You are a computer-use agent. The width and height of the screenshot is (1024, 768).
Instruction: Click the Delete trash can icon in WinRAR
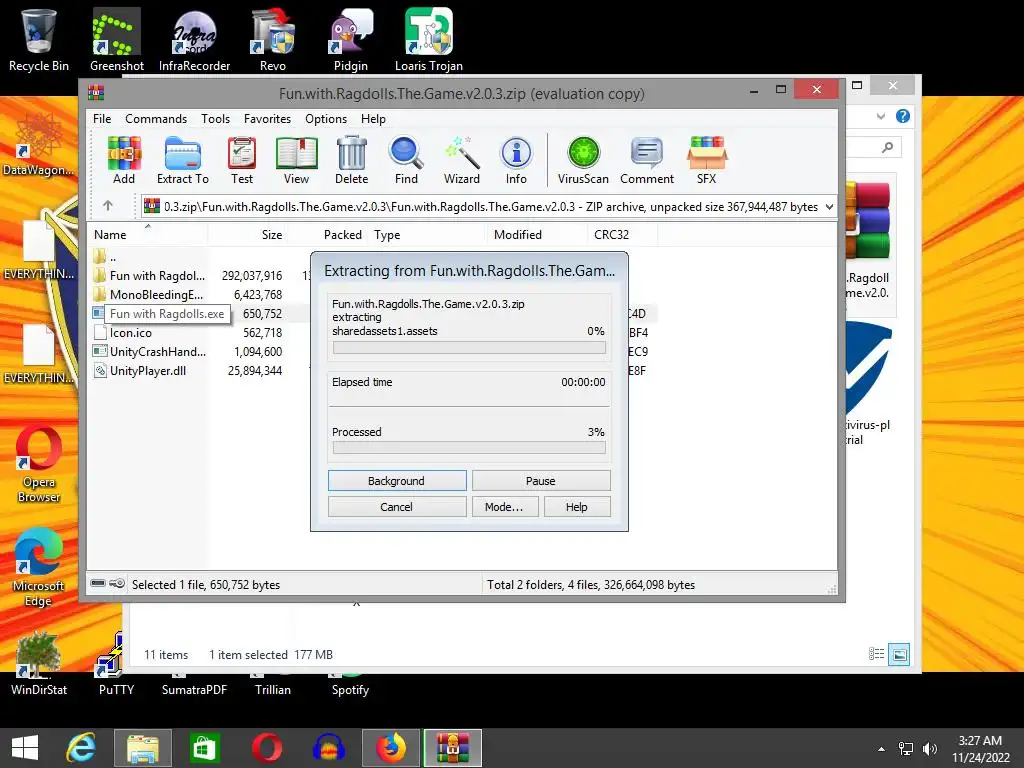[351, 161]
